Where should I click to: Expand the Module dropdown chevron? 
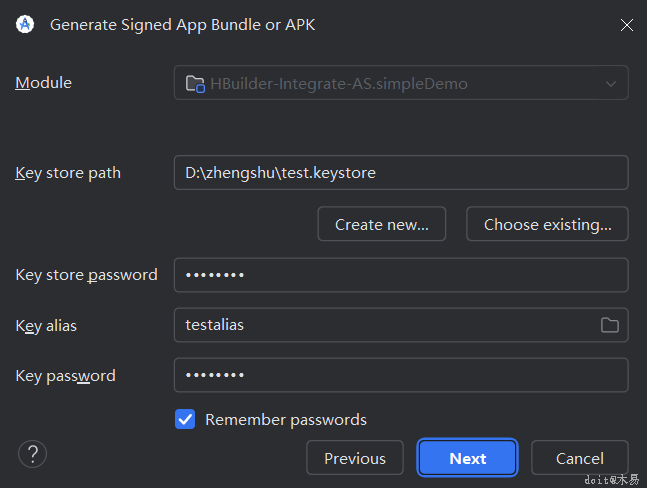611,84
